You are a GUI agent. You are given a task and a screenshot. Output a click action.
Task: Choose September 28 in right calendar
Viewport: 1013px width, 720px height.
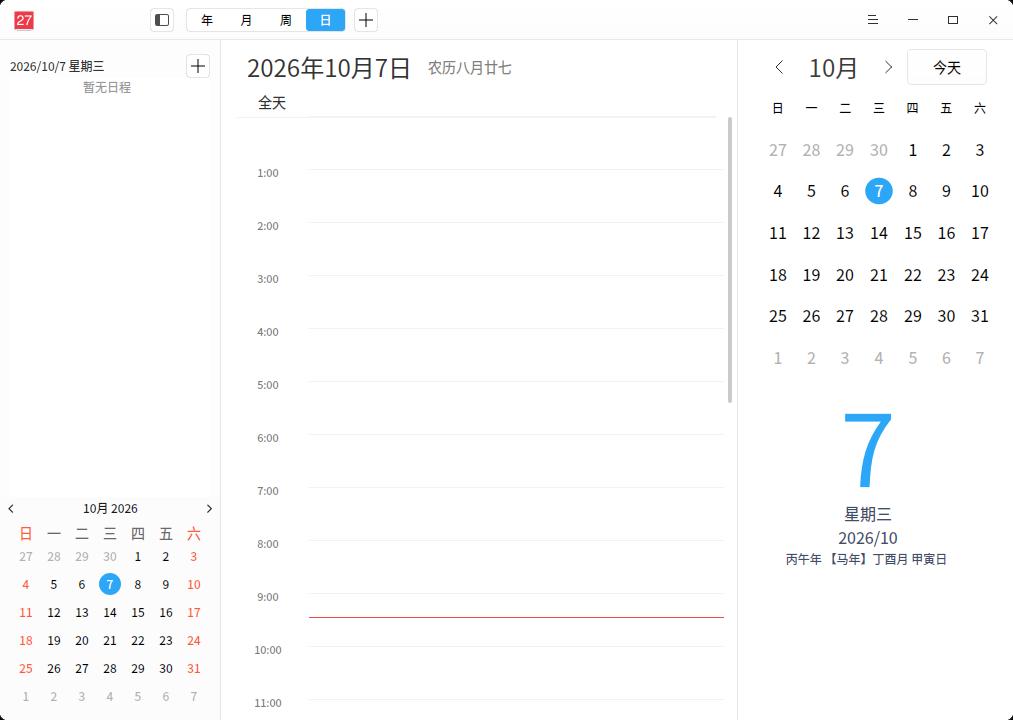[811, 150]
